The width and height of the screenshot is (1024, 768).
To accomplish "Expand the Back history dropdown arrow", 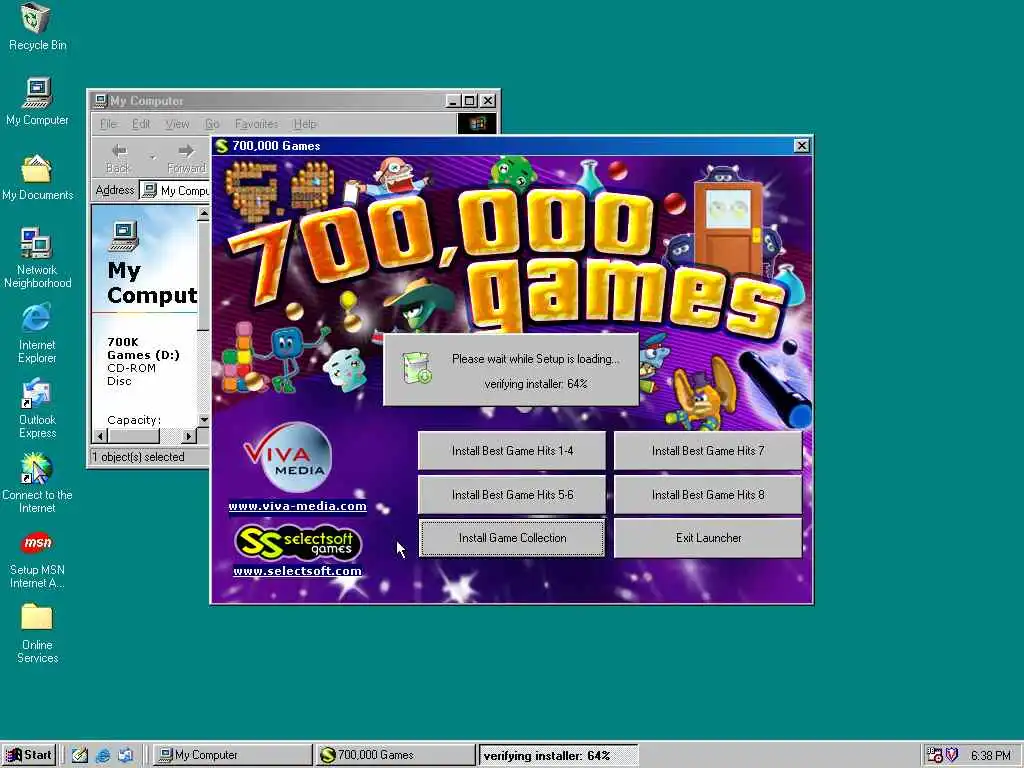I will coord(152,158).
